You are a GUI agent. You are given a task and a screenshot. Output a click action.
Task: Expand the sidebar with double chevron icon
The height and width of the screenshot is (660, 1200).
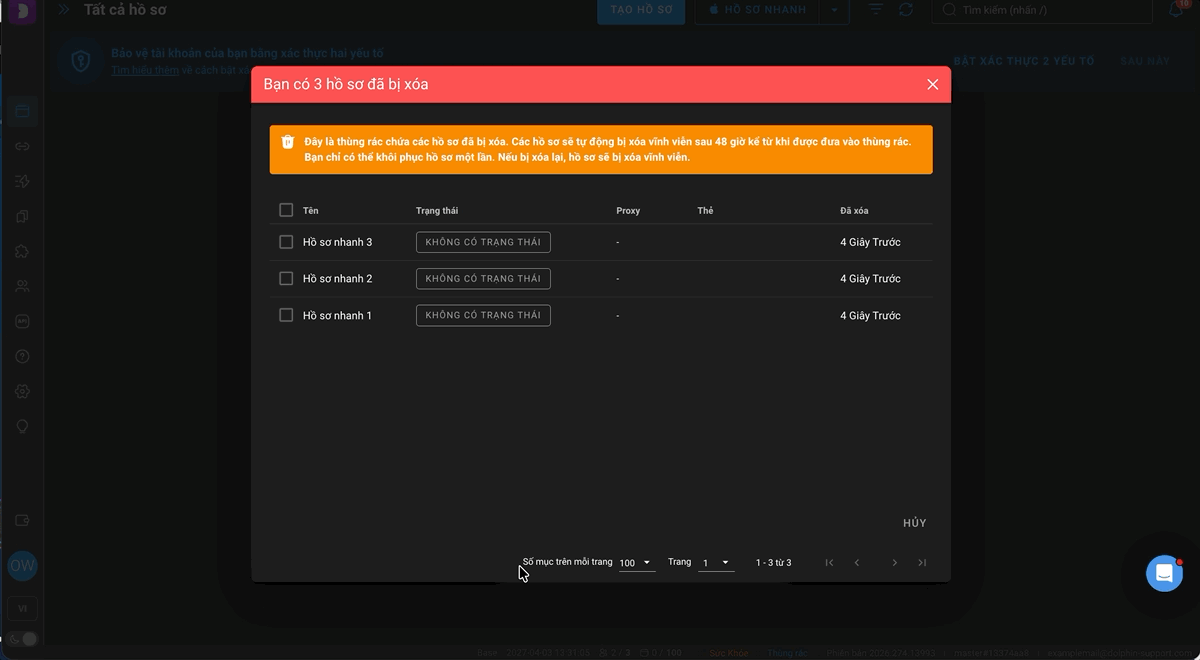pos(64,10)
